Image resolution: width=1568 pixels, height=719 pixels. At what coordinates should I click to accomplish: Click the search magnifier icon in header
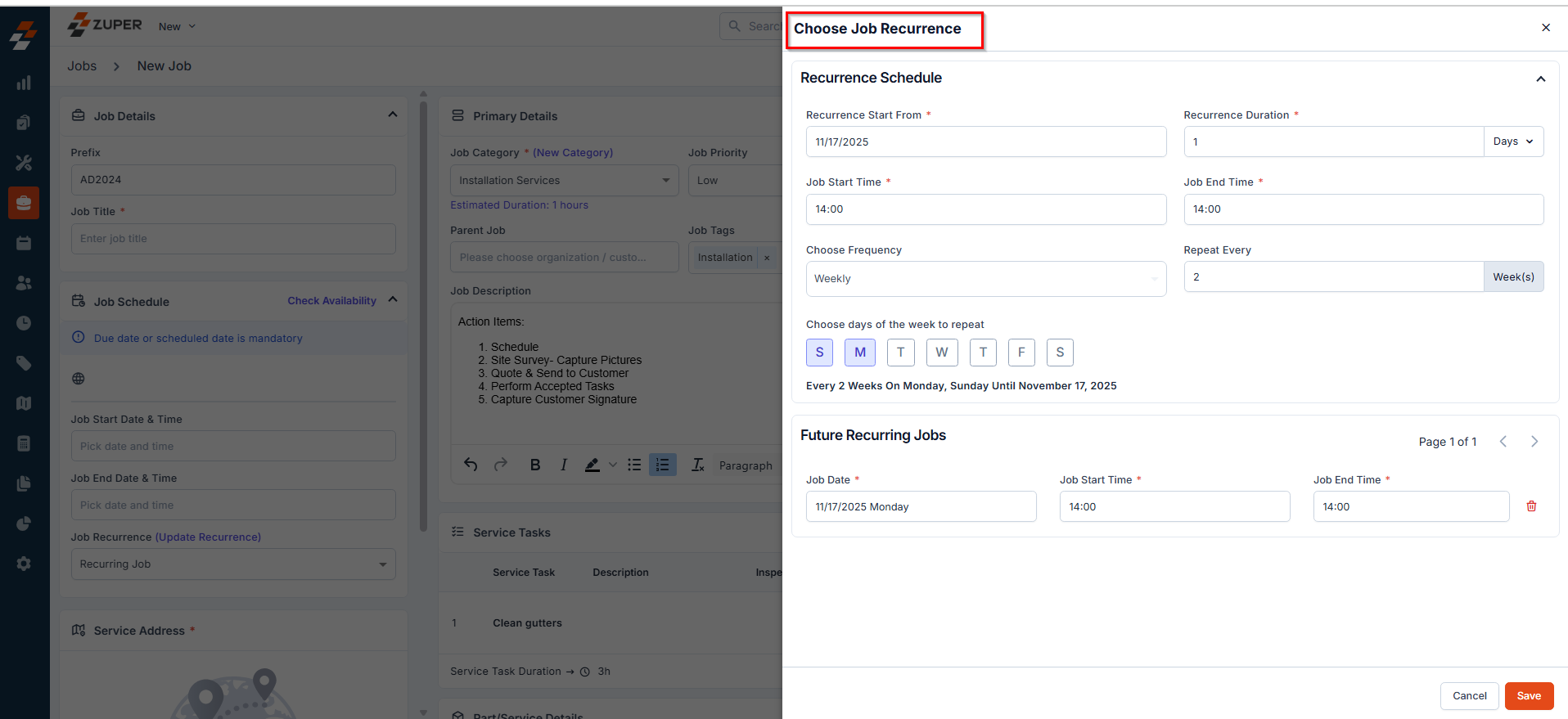coord(735,26)
